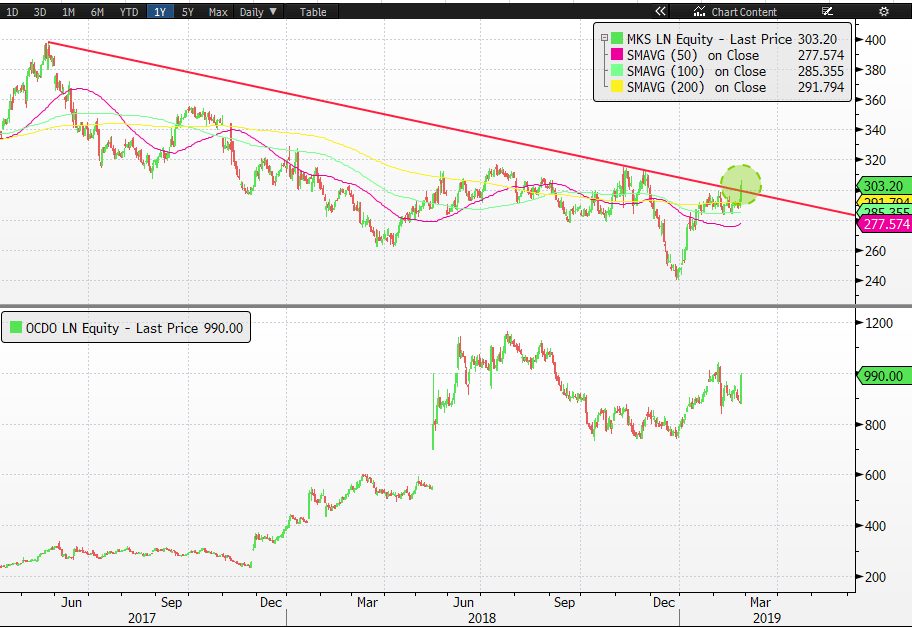Switch to the 6M range tab

coord(97,12)
